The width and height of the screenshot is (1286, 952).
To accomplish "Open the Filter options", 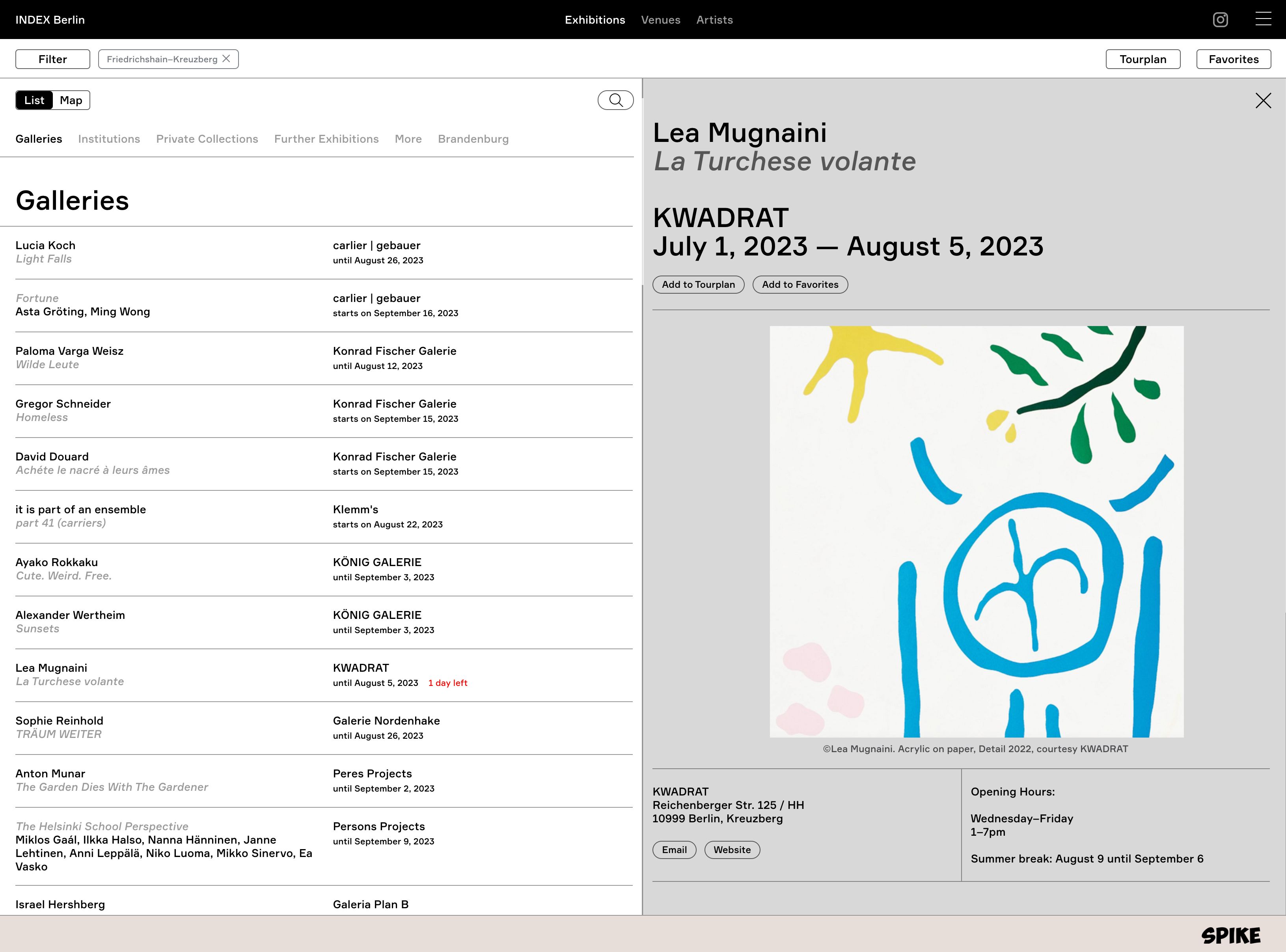I will coord(52,60).
